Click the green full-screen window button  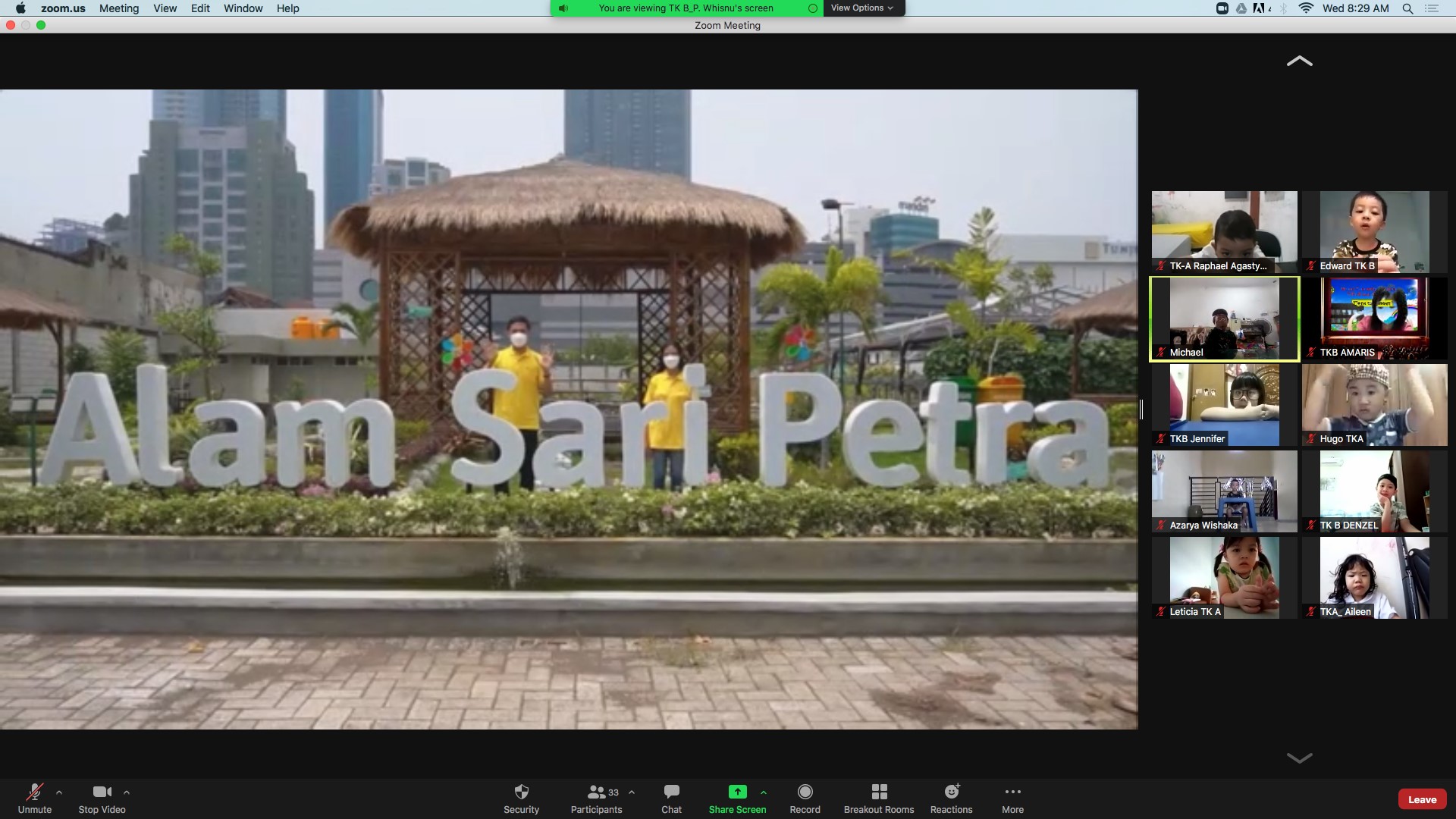coord(41,25)
